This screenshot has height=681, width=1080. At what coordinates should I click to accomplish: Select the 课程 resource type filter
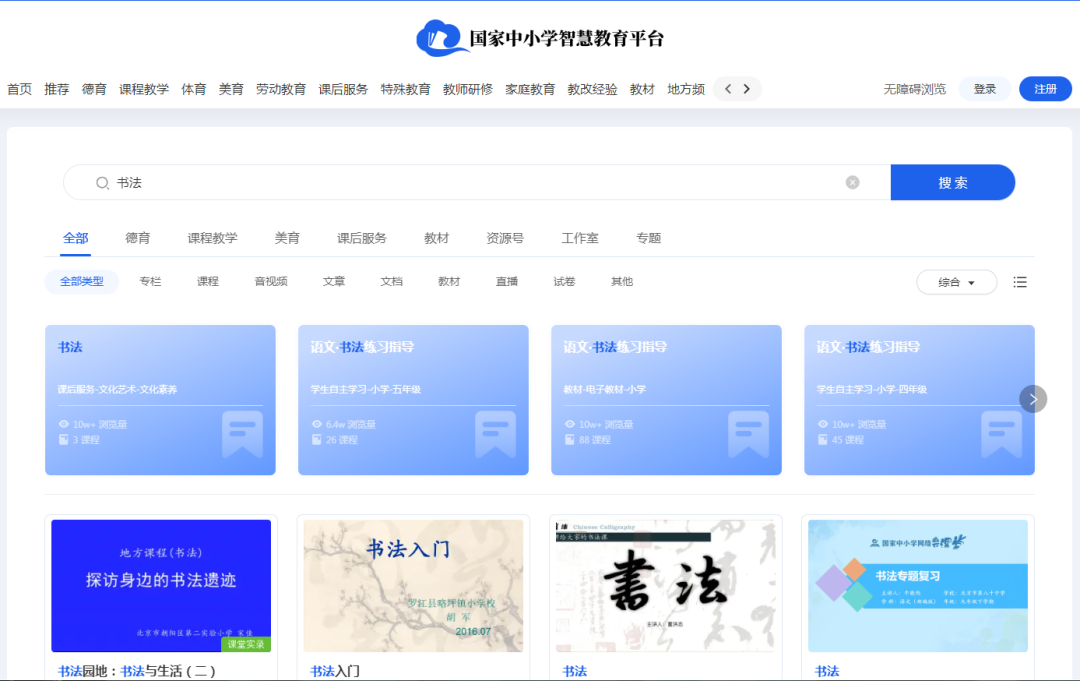point(207,281)
